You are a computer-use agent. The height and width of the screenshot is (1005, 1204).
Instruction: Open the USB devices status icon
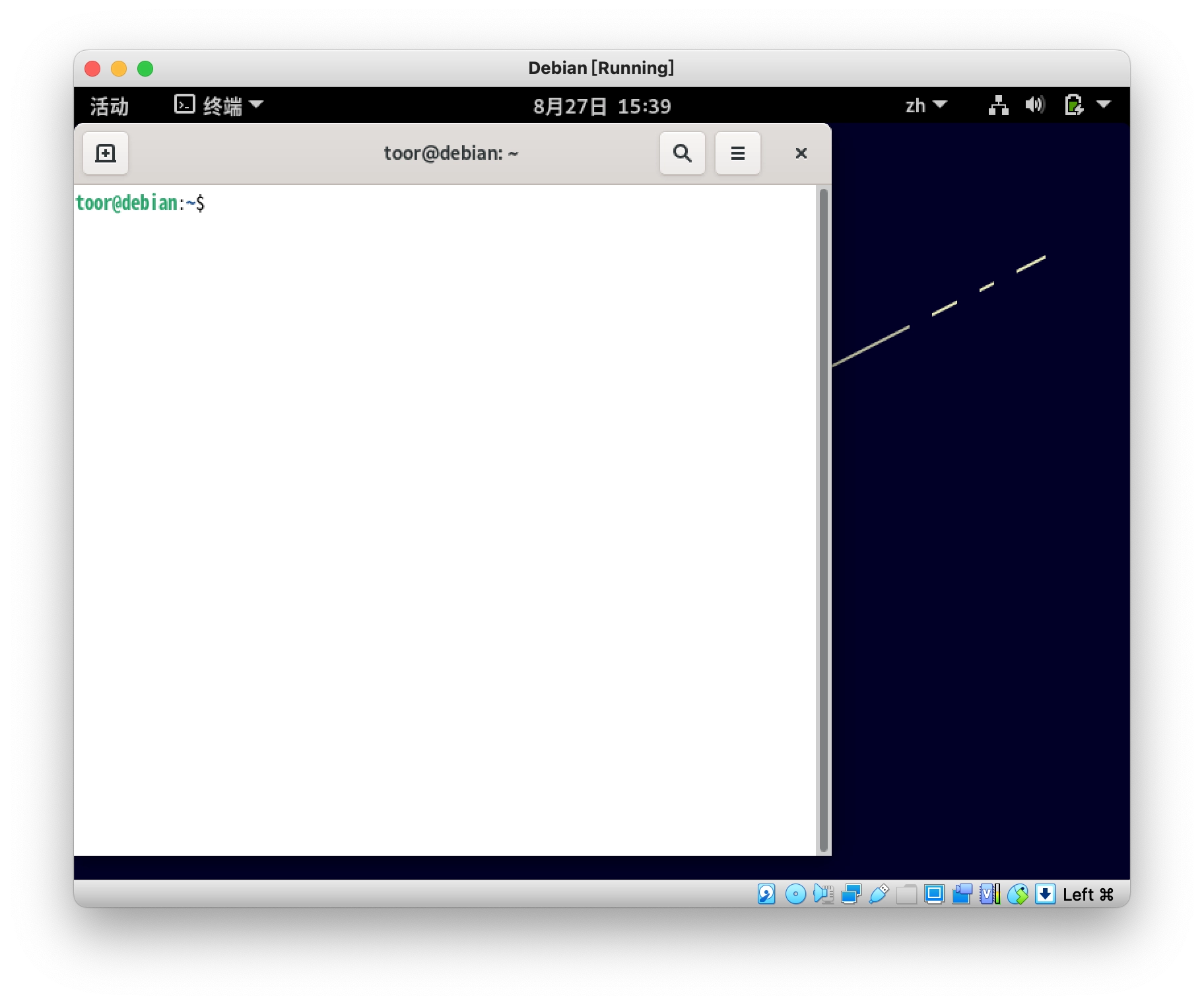pyautogui.click(x=879, y=894)
